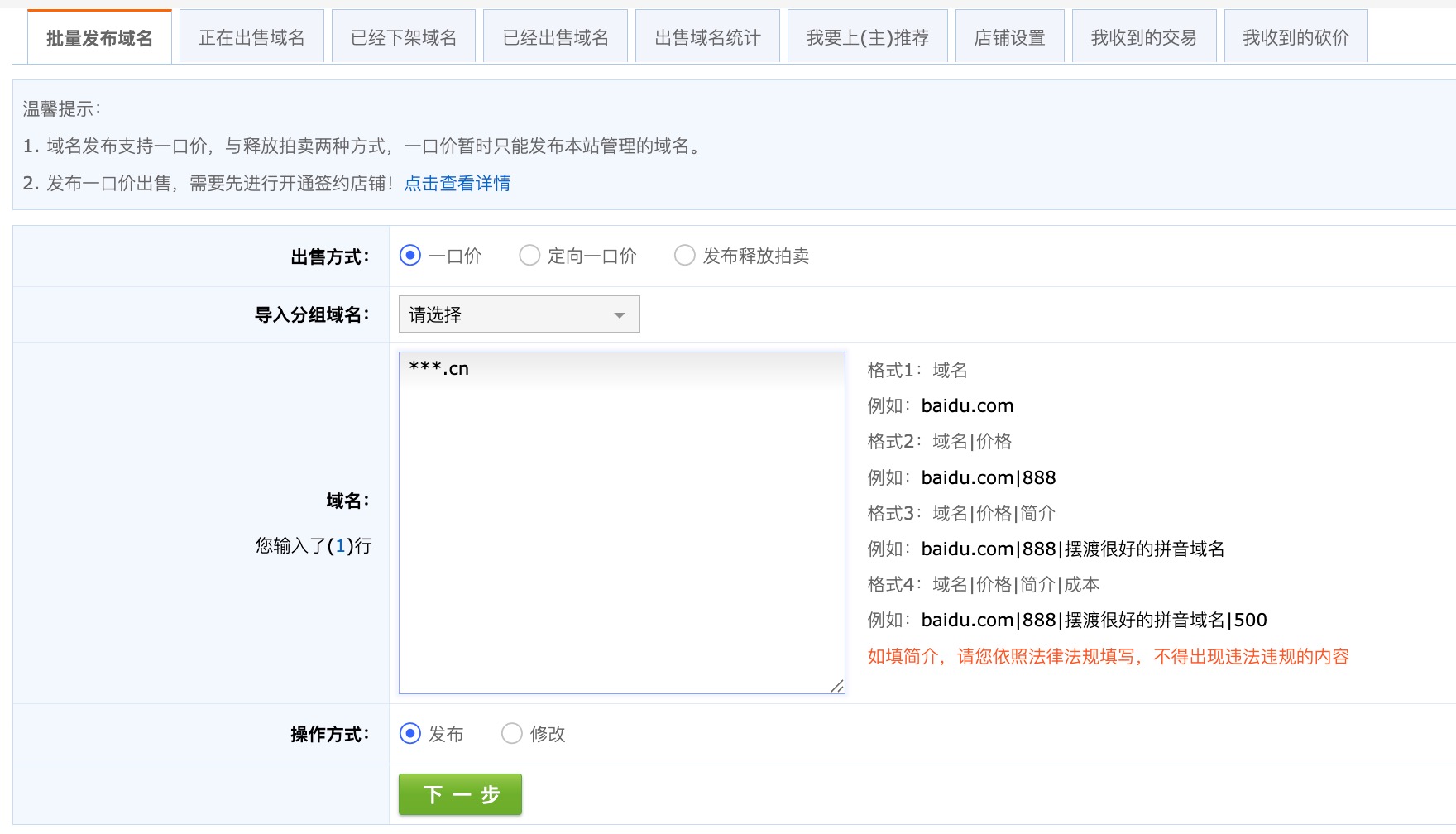Click the 下一步 green button
This screenshot has height=834, width=1456.
coord(460,794)
